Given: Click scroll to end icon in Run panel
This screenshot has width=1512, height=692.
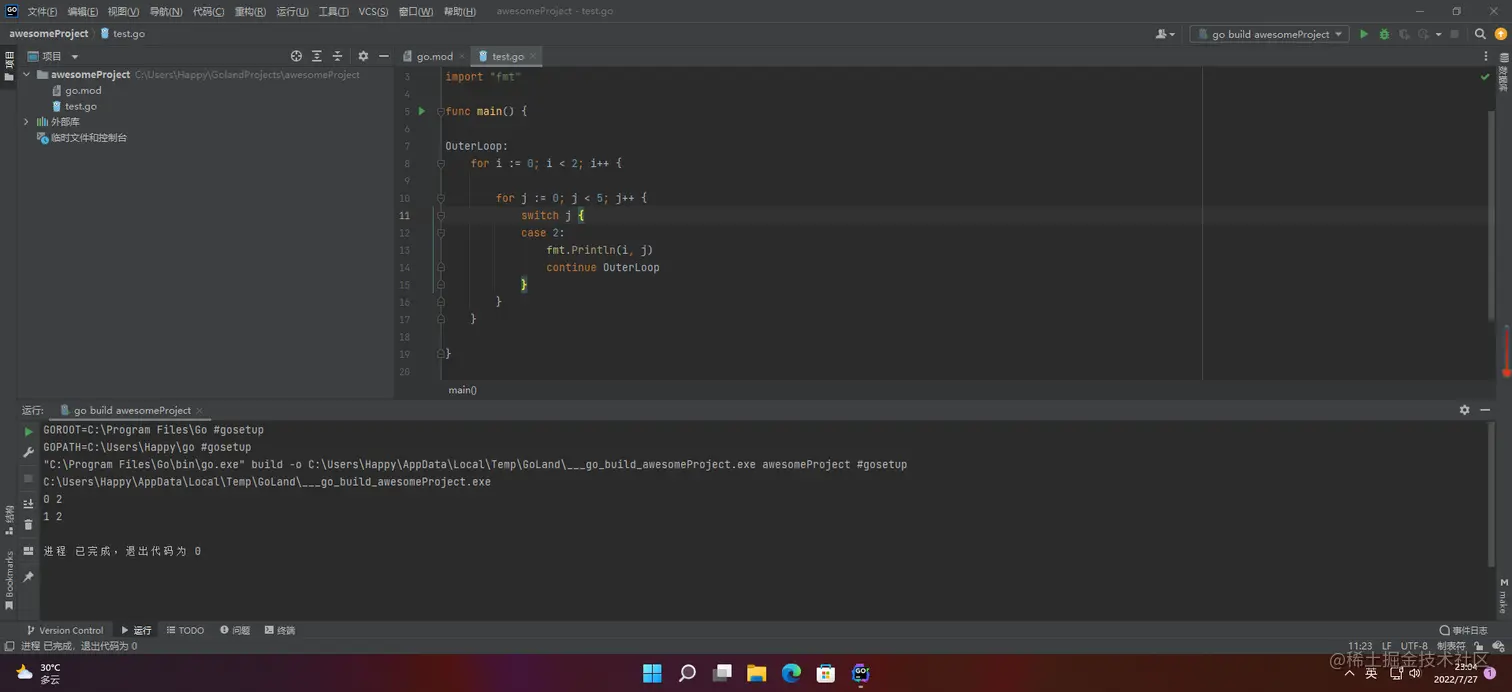Looking at the screenshot, I should tap(28, 503).
